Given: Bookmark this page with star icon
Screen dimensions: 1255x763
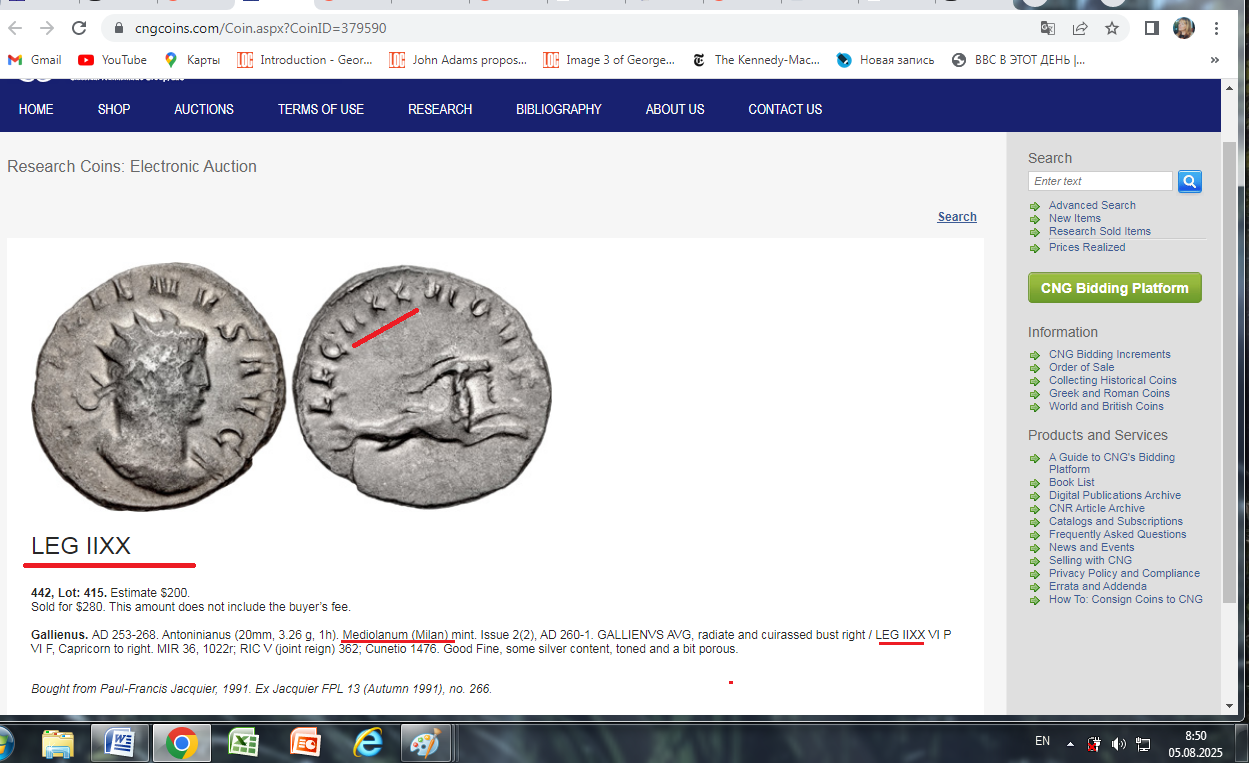Looking at the screenshot, I should 1111,28.
